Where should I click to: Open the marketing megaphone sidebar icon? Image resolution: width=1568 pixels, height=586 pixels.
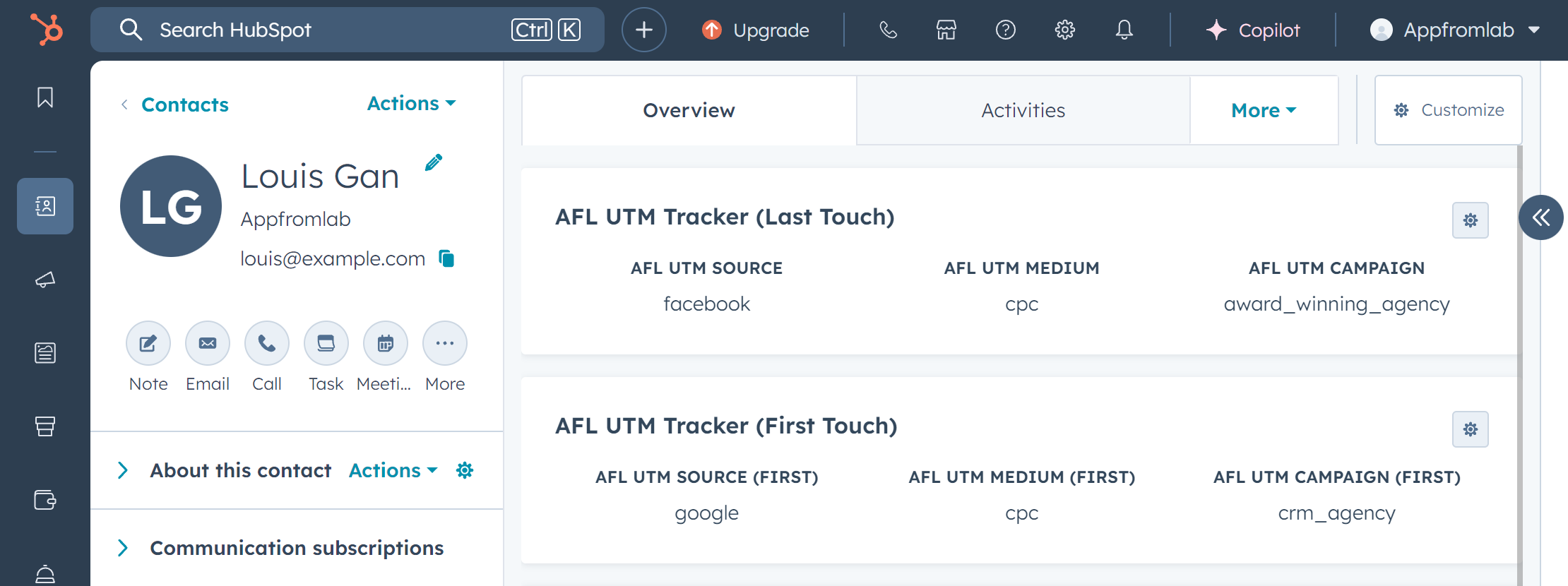(45, 280)
